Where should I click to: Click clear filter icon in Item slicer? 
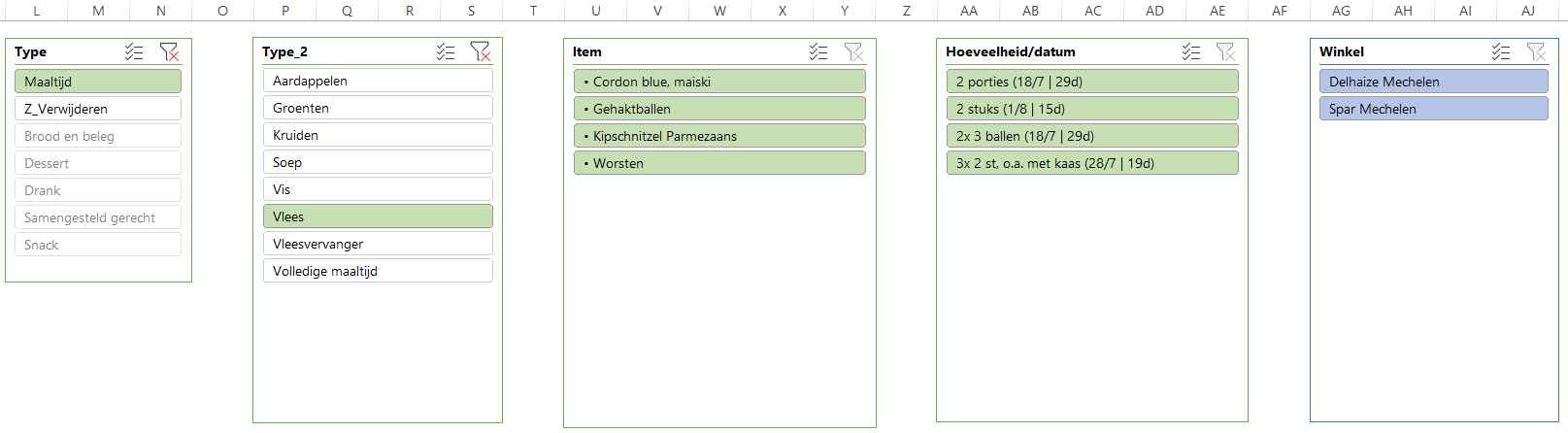(x=853, y=51)
